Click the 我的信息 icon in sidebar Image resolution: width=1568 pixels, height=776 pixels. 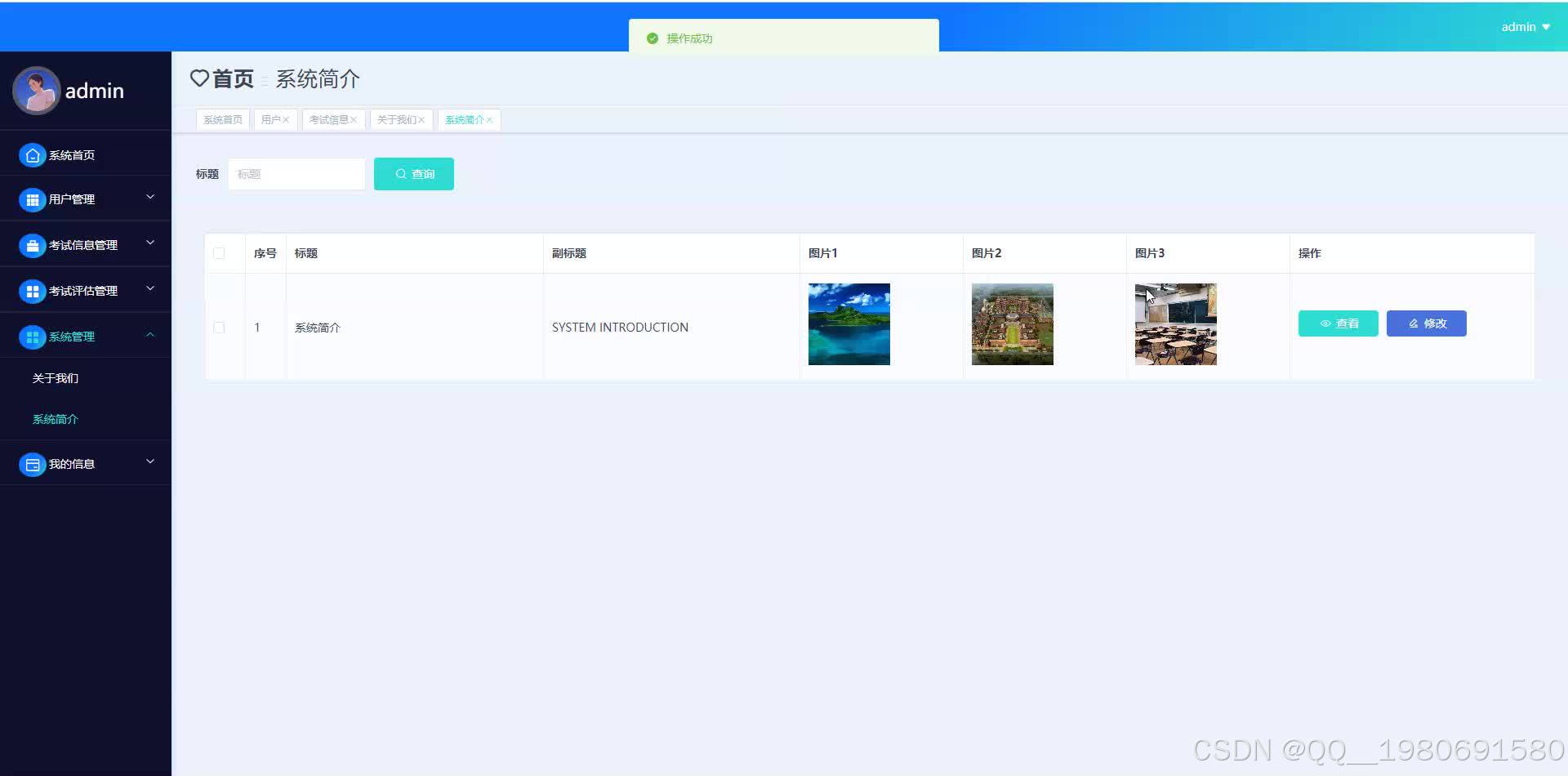tap(32, 463)
